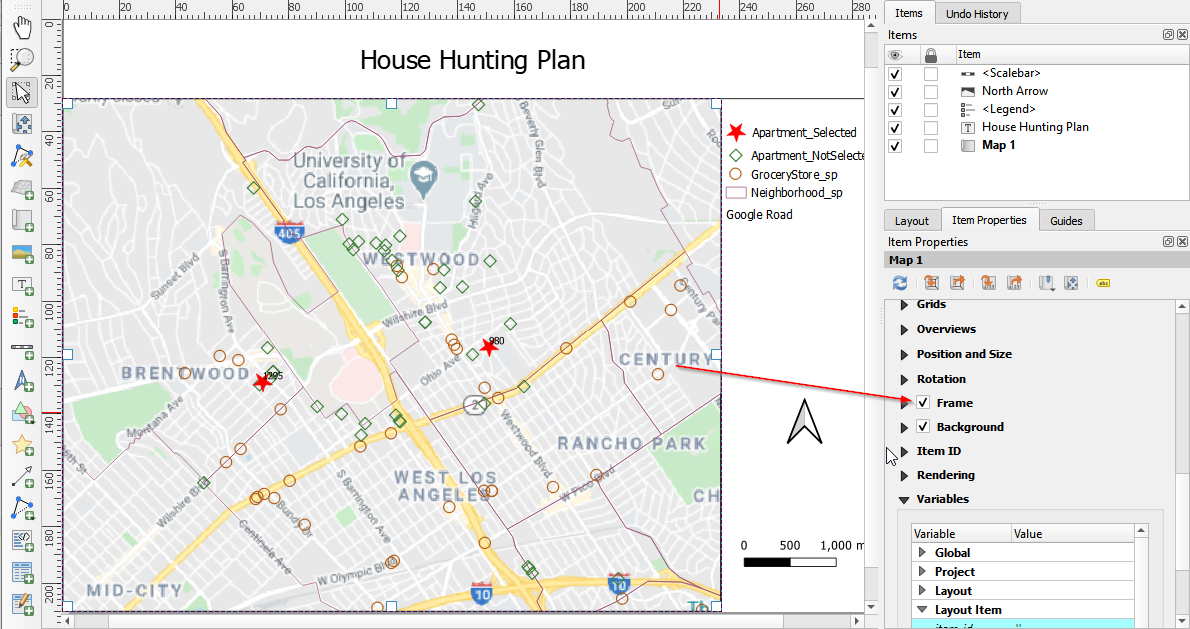Lock the Legend item

[931, 110]
